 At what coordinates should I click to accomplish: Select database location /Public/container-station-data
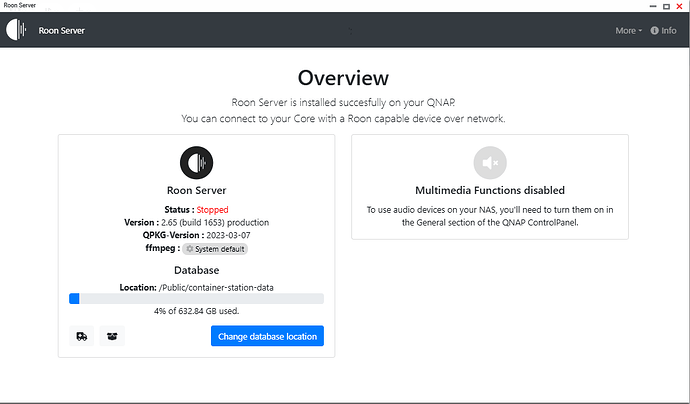[216, 287]
